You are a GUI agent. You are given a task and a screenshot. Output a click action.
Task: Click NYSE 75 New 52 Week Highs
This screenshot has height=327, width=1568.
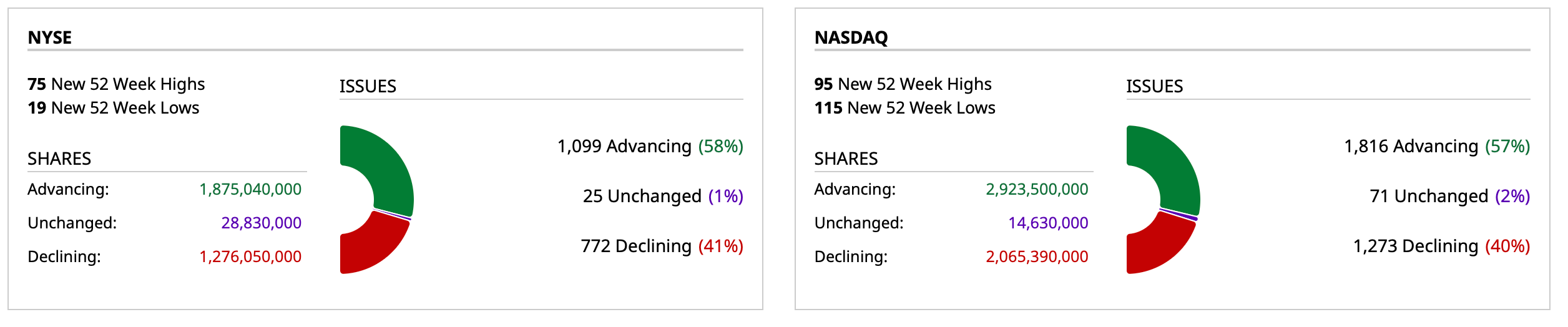click(x=116, y=84)
